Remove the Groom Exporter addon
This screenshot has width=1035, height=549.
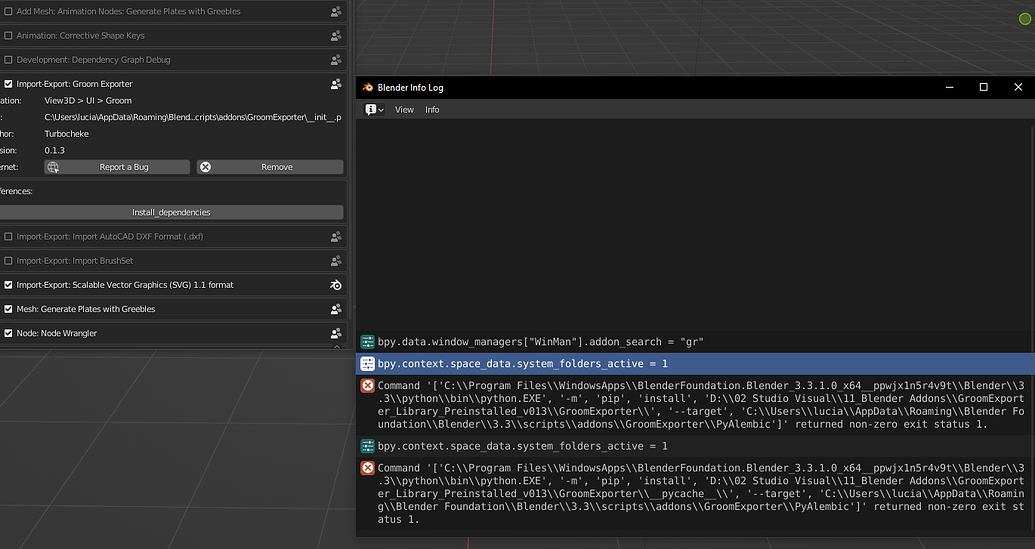pos(270,167)
